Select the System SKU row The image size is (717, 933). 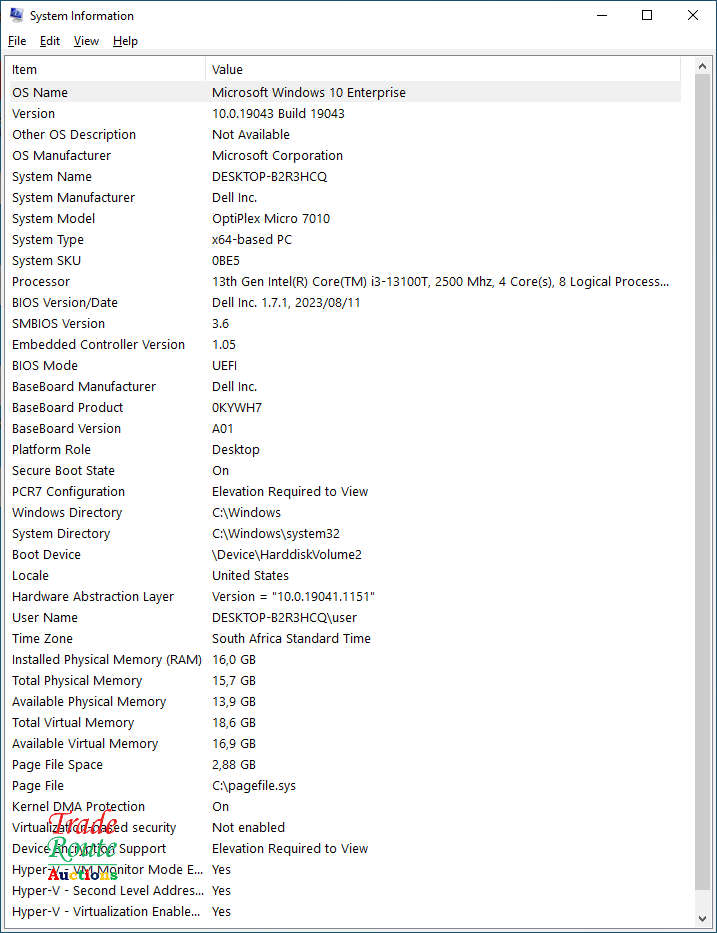[x=343, y=261]
